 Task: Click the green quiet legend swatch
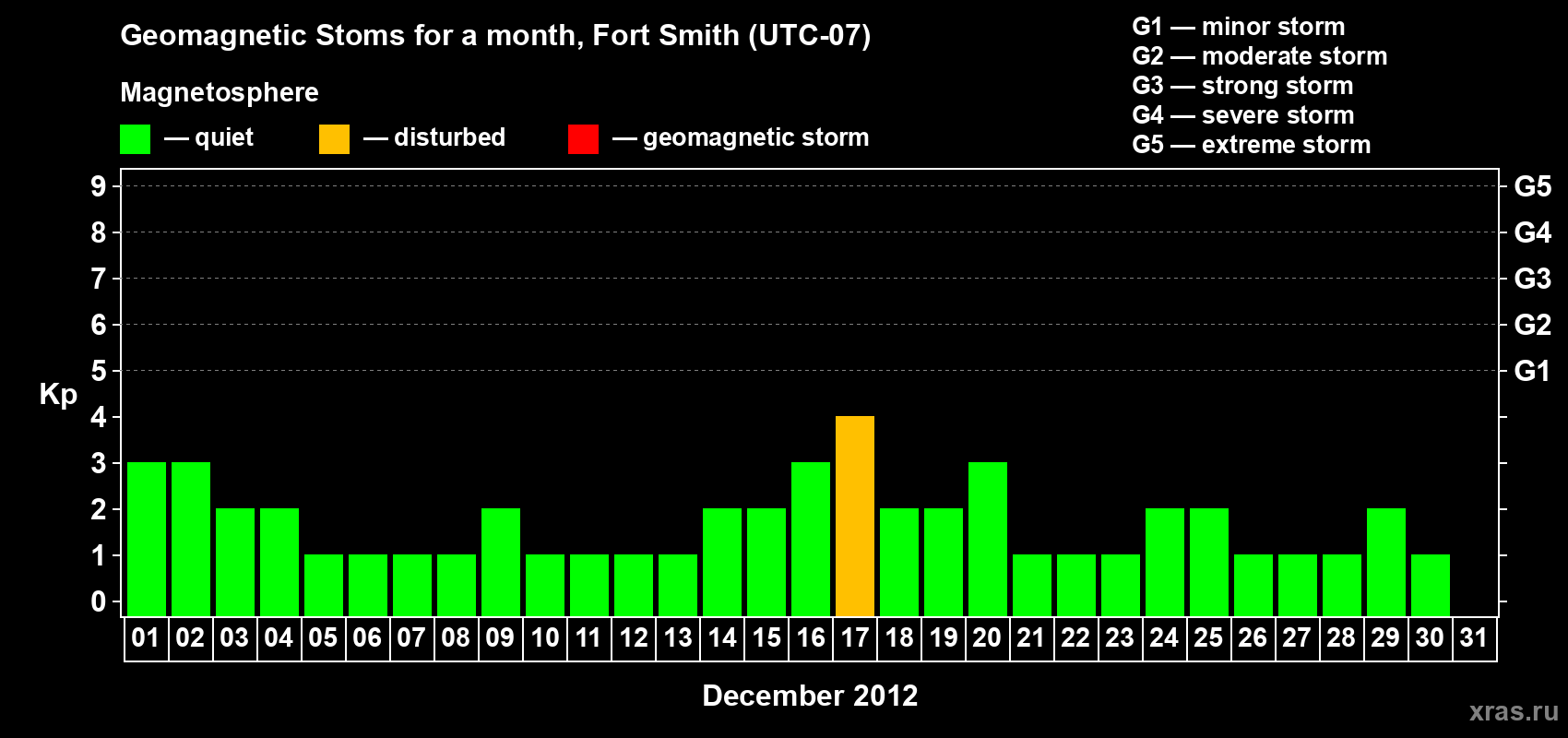coord(135,139)
